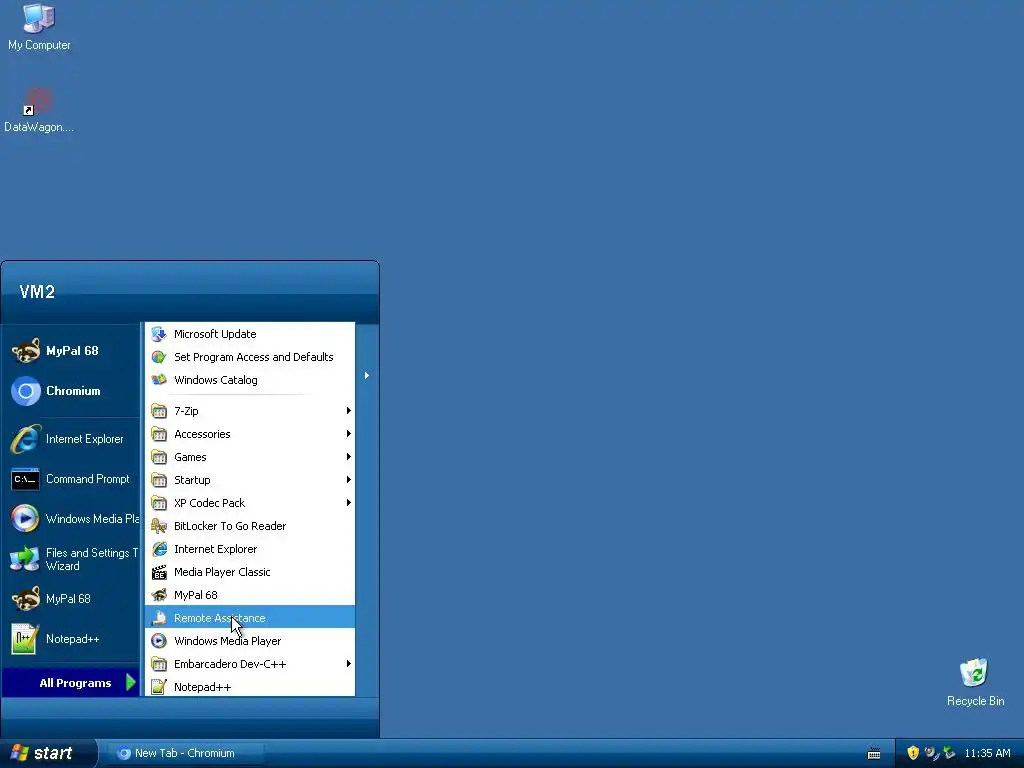The width and height of the screenshot is (1024, 768).
Task: Select the DataWagon desktop shortcut
Action: point(39,110)
